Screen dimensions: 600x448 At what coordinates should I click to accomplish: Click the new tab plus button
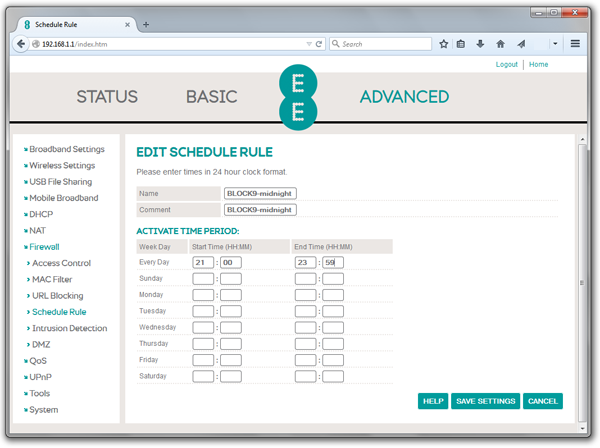point(146,24)
